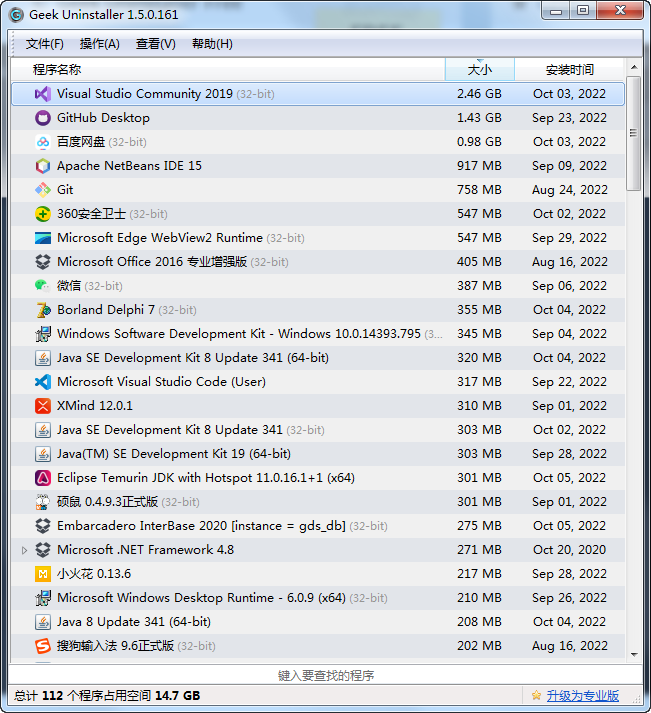This screenshot has width=651, height=713.
Task: Click the Sep 06, 2022 install date
Action: [570, 286]
